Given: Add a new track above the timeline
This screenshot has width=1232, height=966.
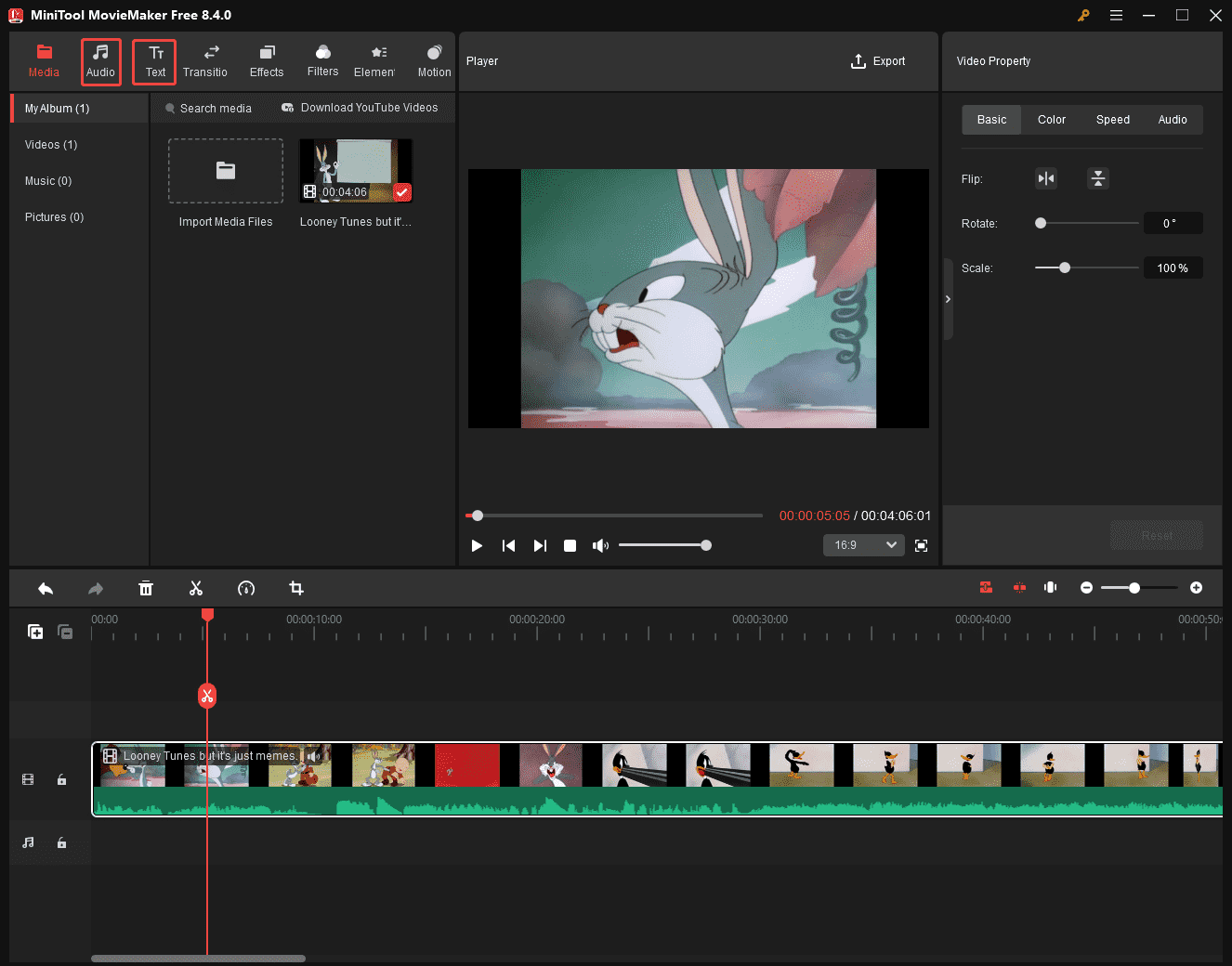Looking at the screenshot, I should tap(35, 632).
